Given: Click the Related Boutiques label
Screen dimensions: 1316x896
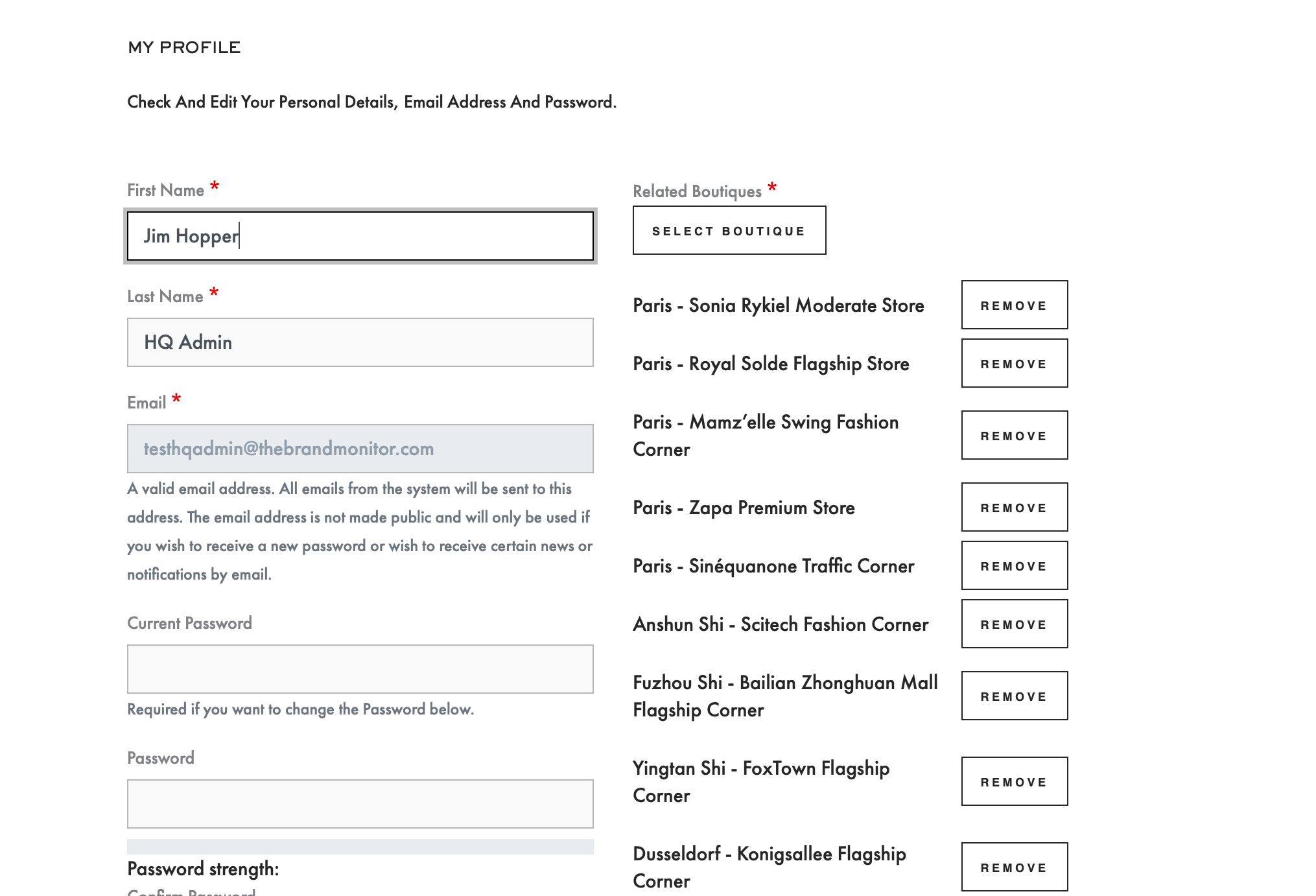Looking at the screenshot, I should [x=697, y=191].
